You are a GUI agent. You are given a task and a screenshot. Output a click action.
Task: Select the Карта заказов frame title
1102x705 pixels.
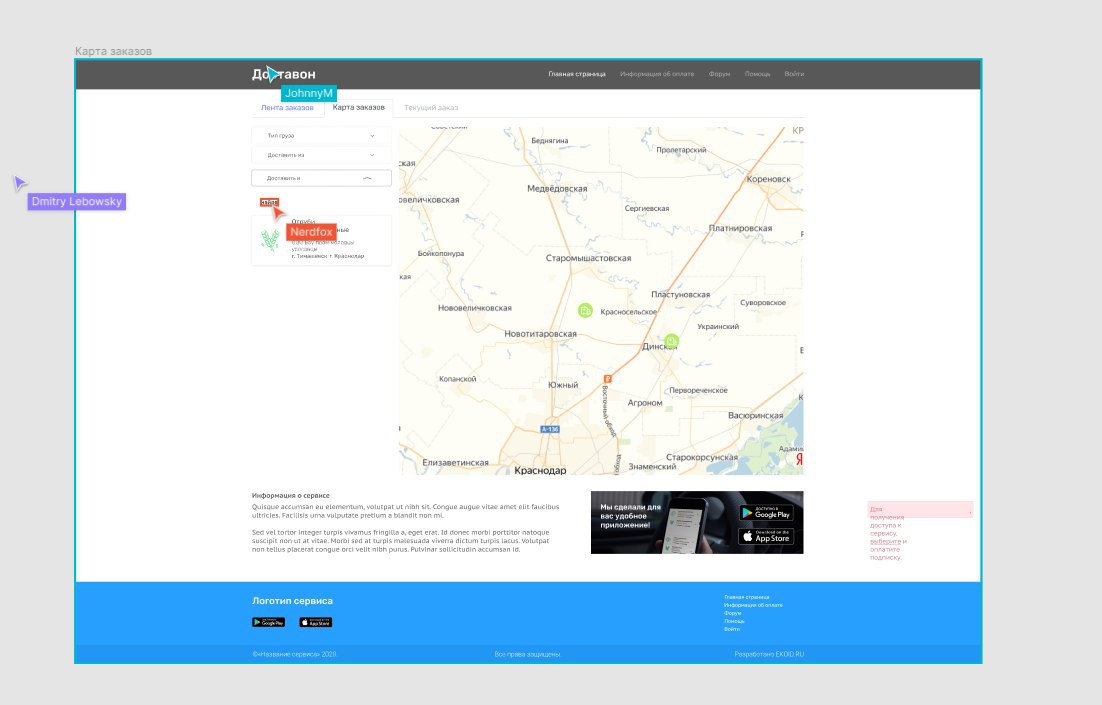point(113,51)
